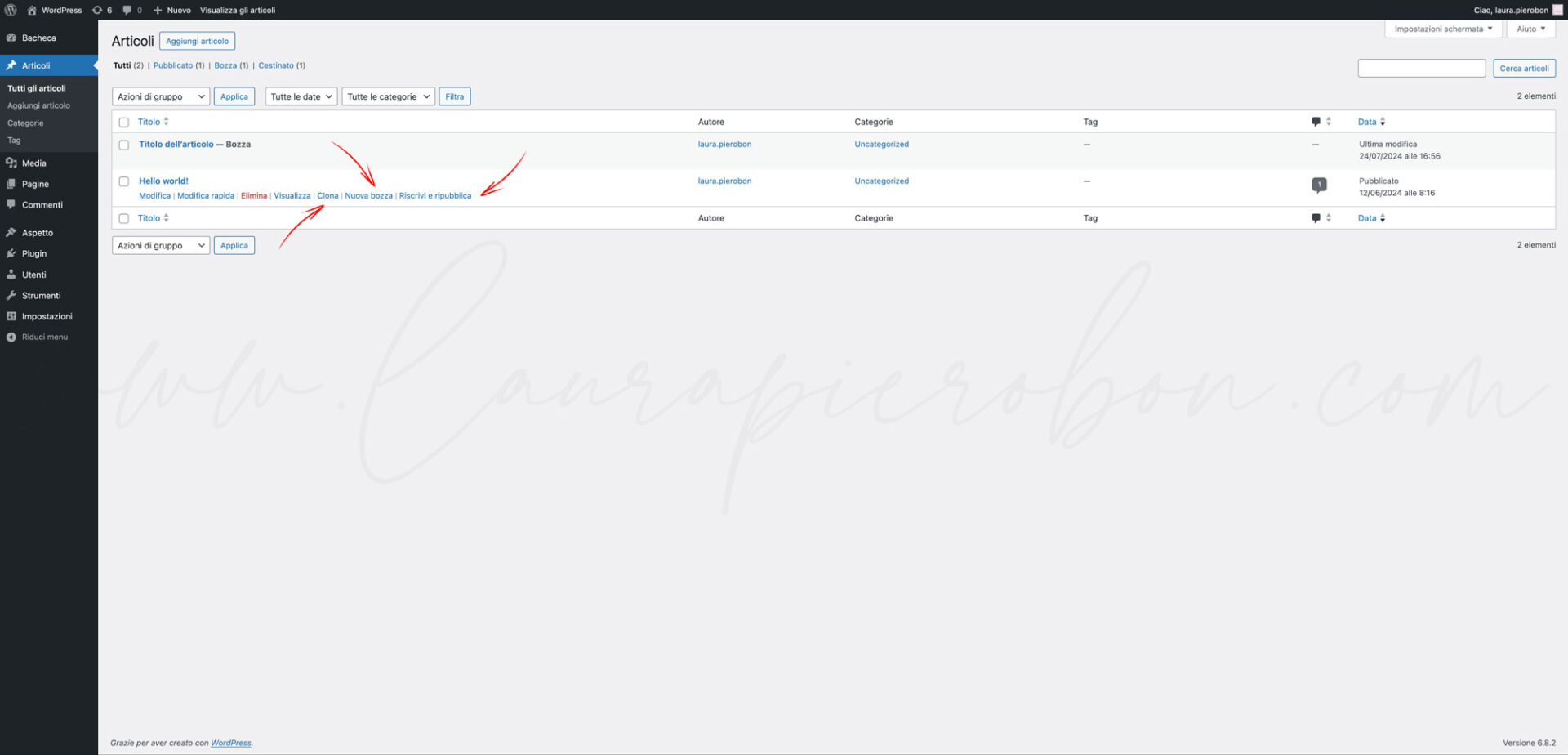Select the Hello world! row checkbox
The image size is (1568, 755).
click(x=124, y=182)
